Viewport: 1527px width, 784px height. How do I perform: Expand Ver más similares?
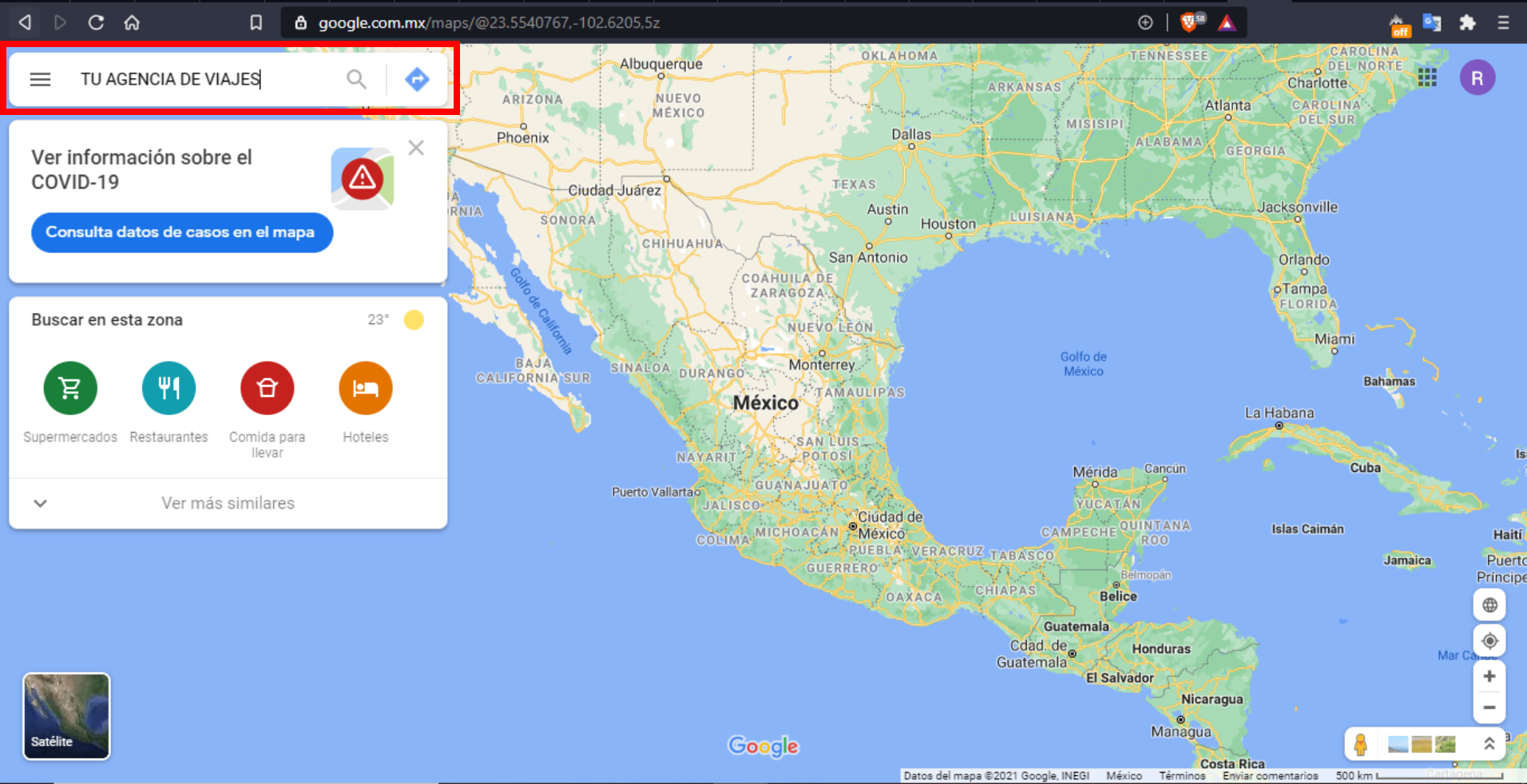point(228,503)
